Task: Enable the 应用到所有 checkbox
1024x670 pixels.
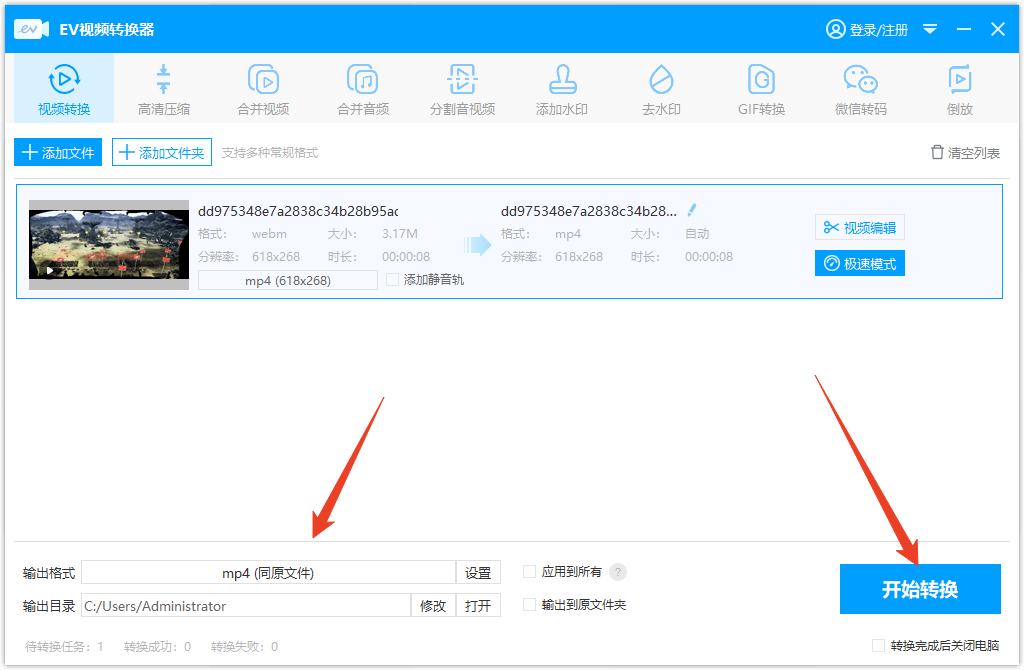Action: [530, 572]
